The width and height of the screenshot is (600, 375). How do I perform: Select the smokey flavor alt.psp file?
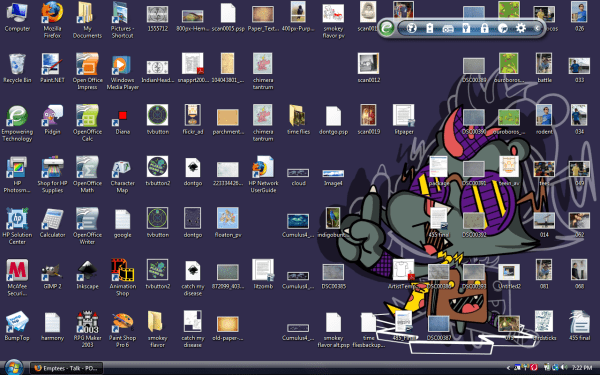coord(333,329)
